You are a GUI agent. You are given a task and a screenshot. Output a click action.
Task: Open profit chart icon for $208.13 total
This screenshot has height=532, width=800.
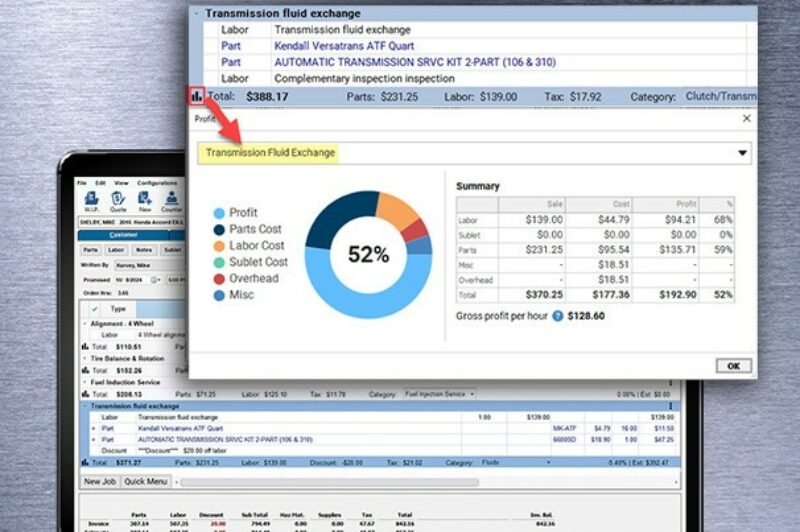[x=85, y=394]
